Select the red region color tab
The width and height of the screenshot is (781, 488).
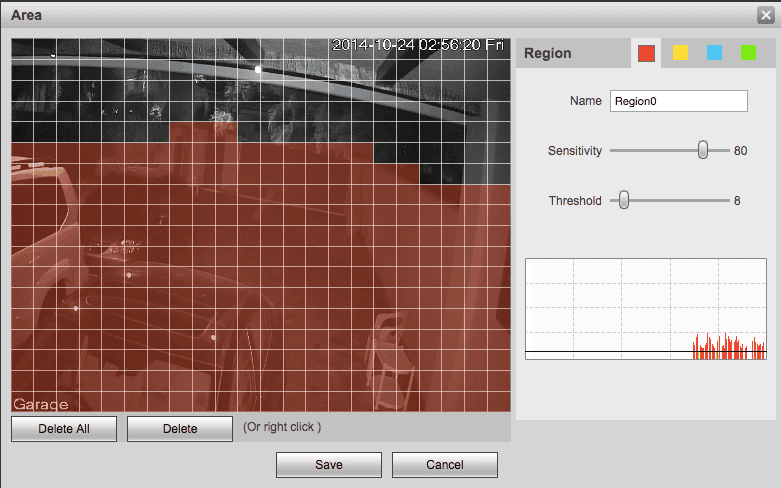pyautogui.click(x=646, y=53)
